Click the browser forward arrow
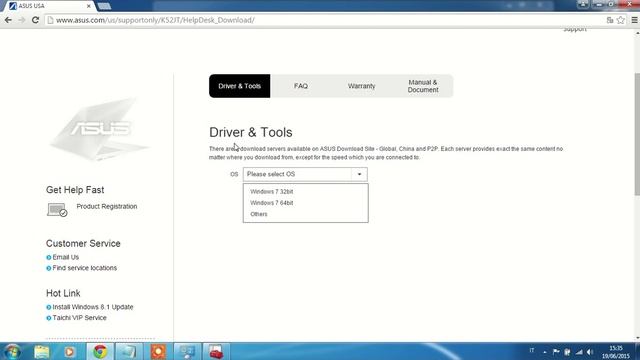The height and width of the screenshot is (360, 640). coord(22,20)
